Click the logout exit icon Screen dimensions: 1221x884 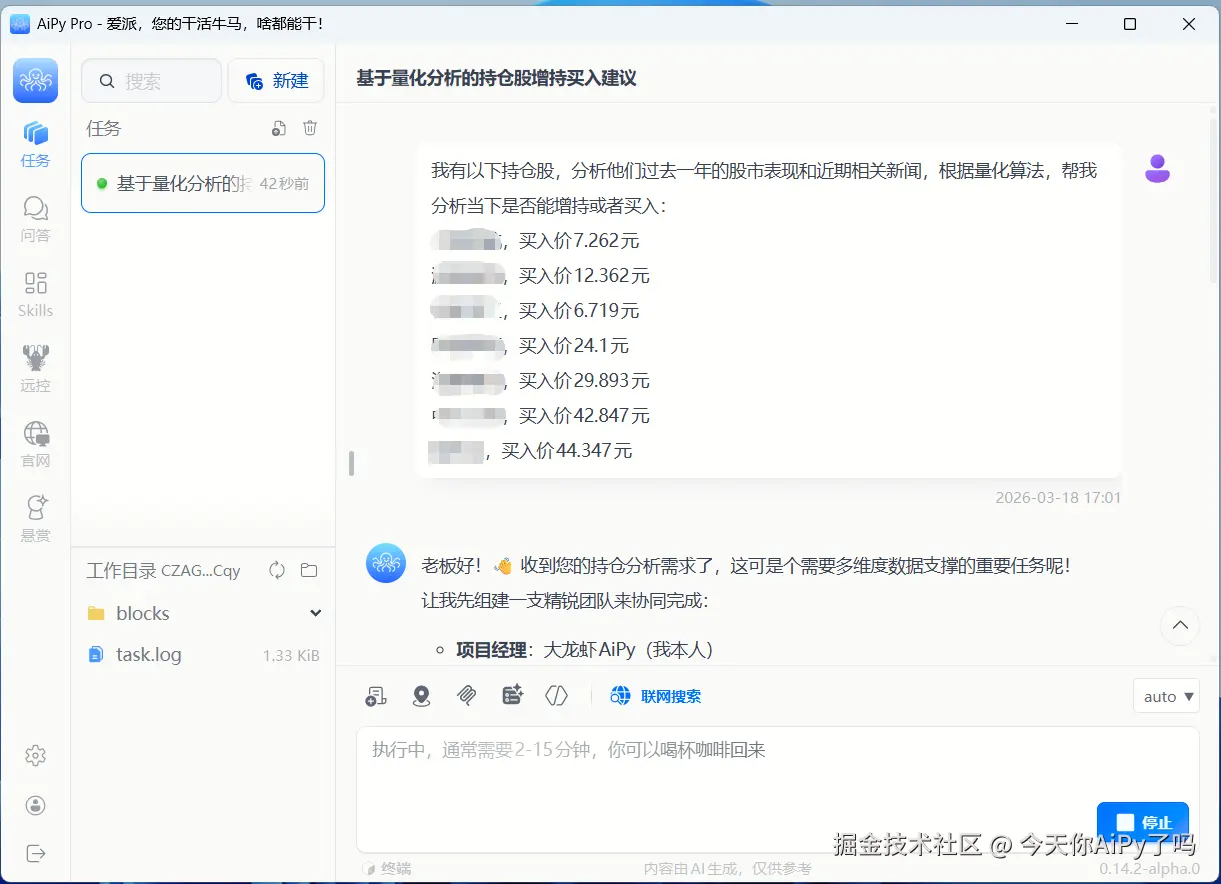pos(36,853)
